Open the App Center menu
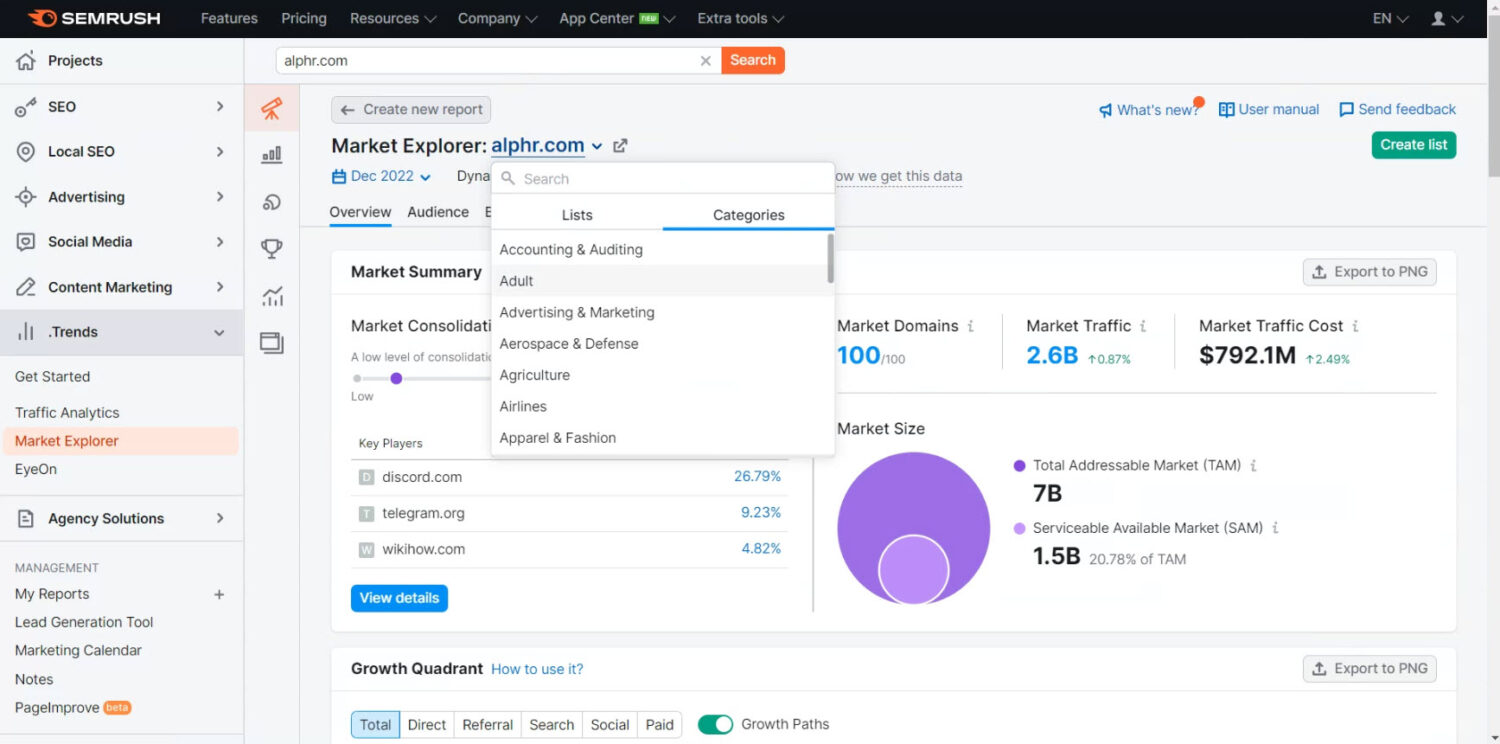This screenshot has width=1500, height=744. (x=617, y=18)
